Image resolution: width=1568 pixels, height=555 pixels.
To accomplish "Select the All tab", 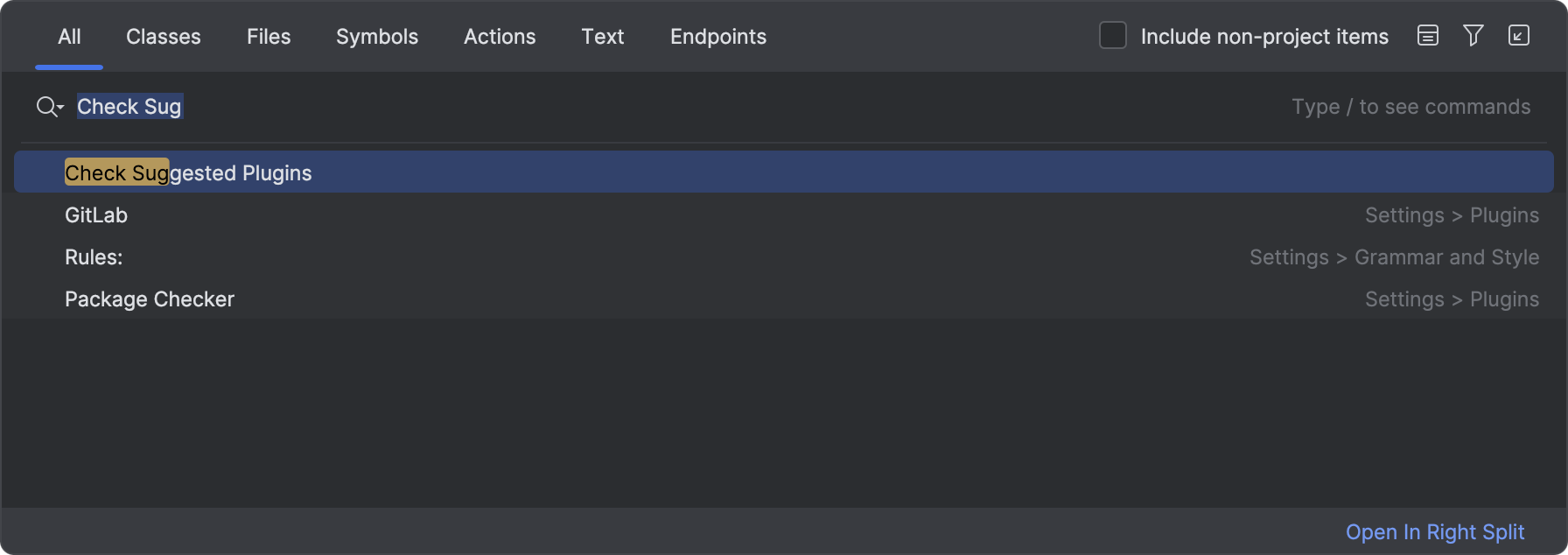I will [68, 36].
